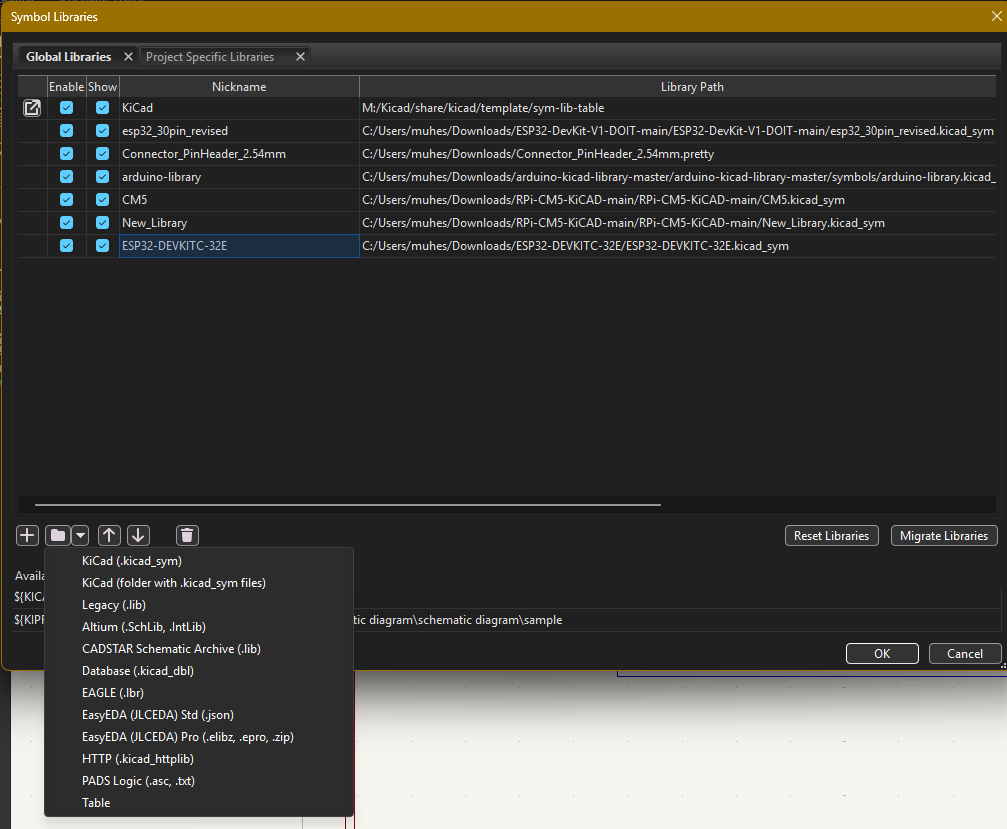Sort by Nickname column header

[x=239, y=87]
